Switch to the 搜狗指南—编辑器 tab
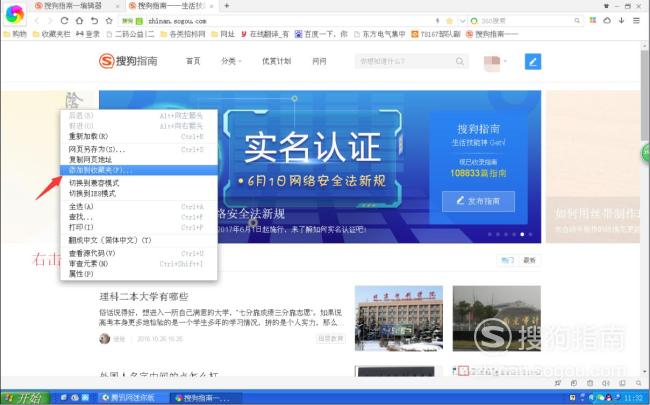This screenshot has width=650, height=405. [x=77, y=6]
